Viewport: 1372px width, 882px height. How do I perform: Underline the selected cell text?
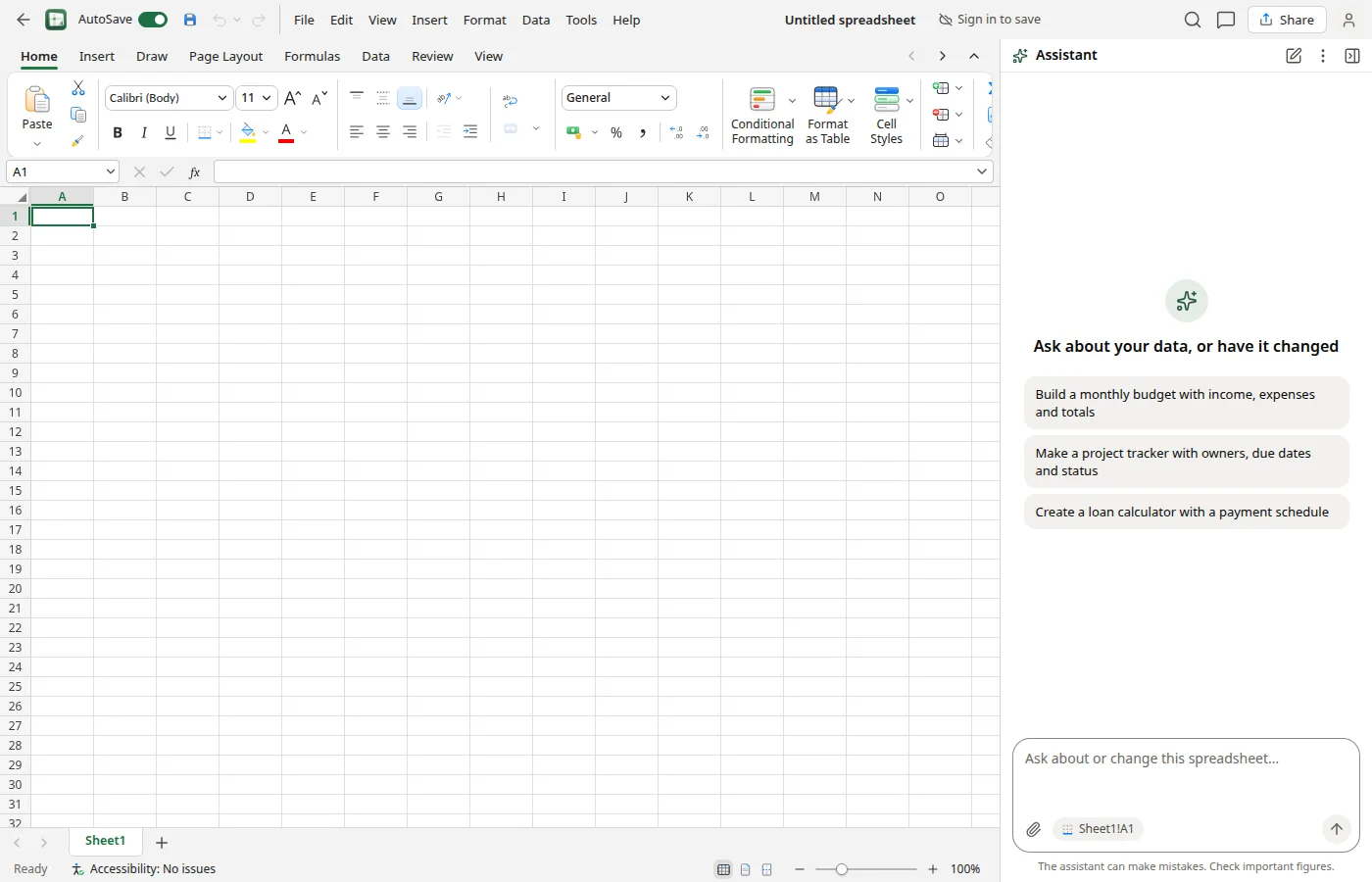tap(171, 132)
